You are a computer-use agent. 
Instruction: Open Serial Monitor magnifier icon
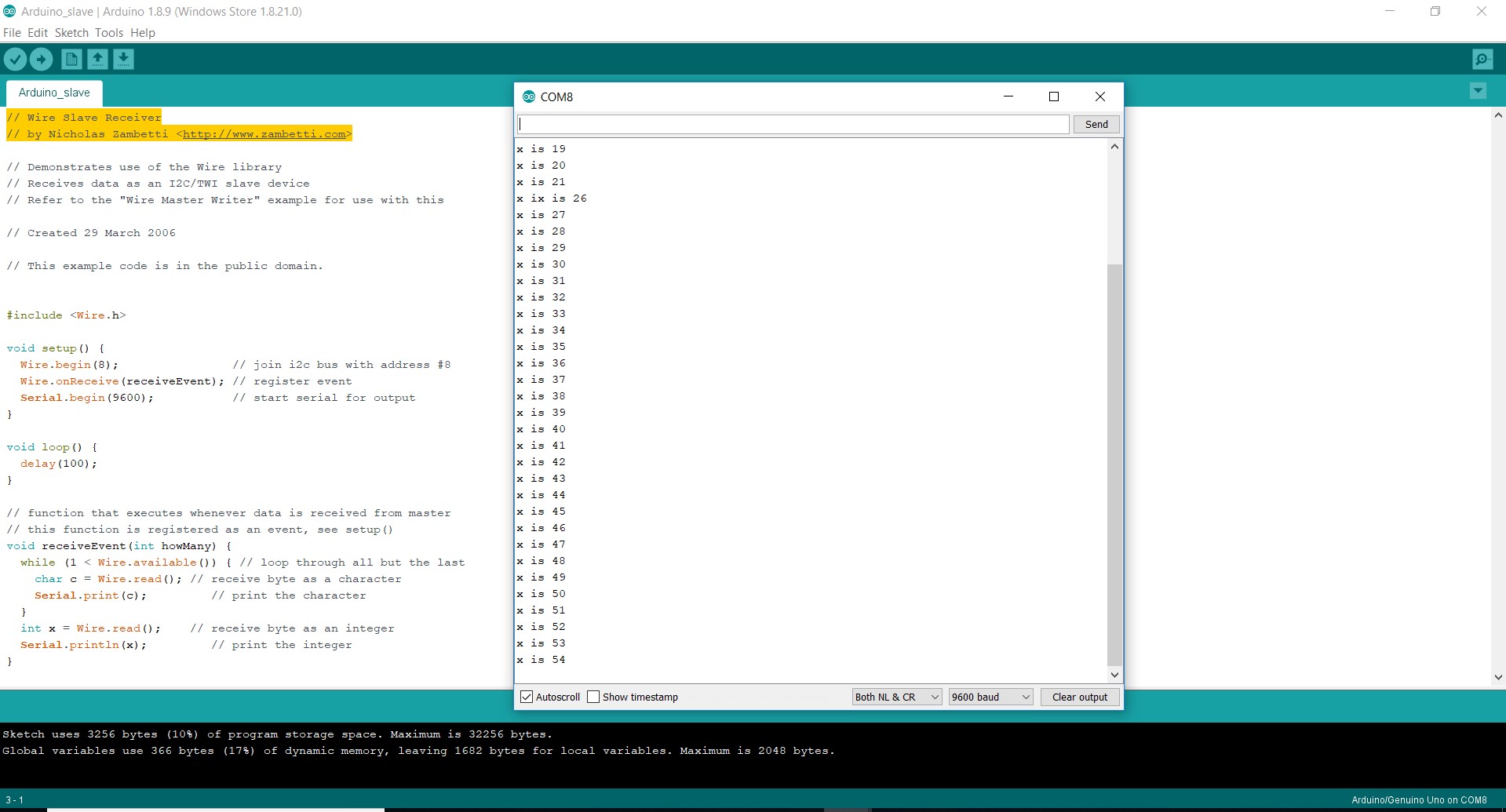tap(1482, 59)
